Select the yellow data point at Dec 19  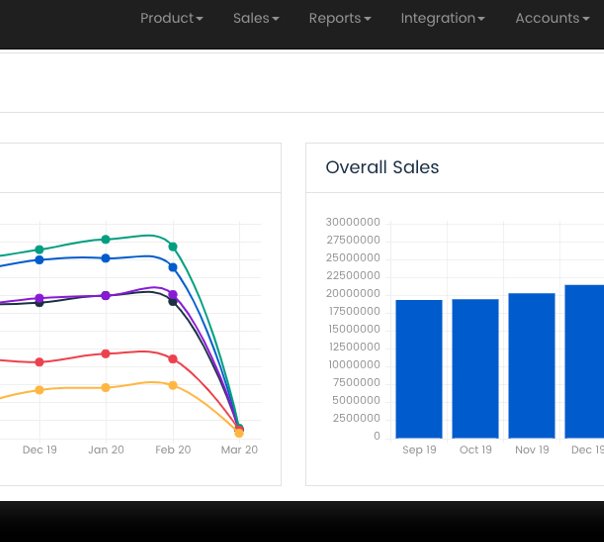coord(39,389)
